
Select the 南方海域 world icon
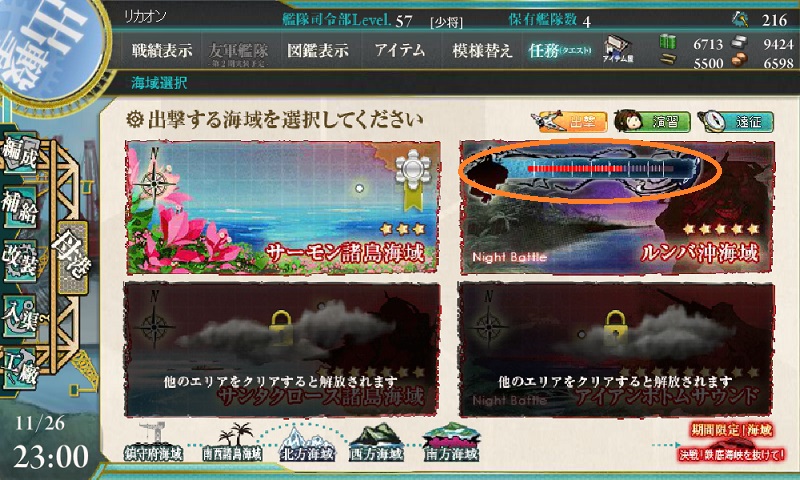pos(451,442)
